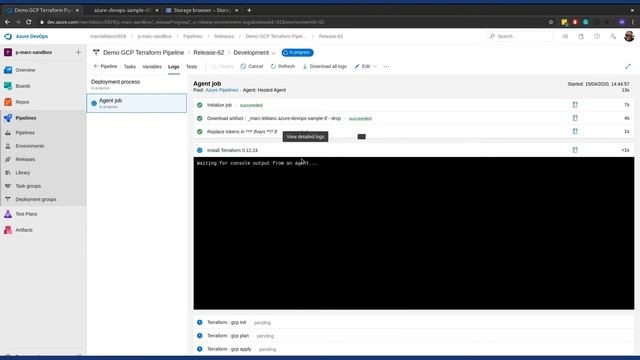This screenshot has height=360, width=640.
Task: Click the Download artifact step row
Action: click(x=413, y=118)
